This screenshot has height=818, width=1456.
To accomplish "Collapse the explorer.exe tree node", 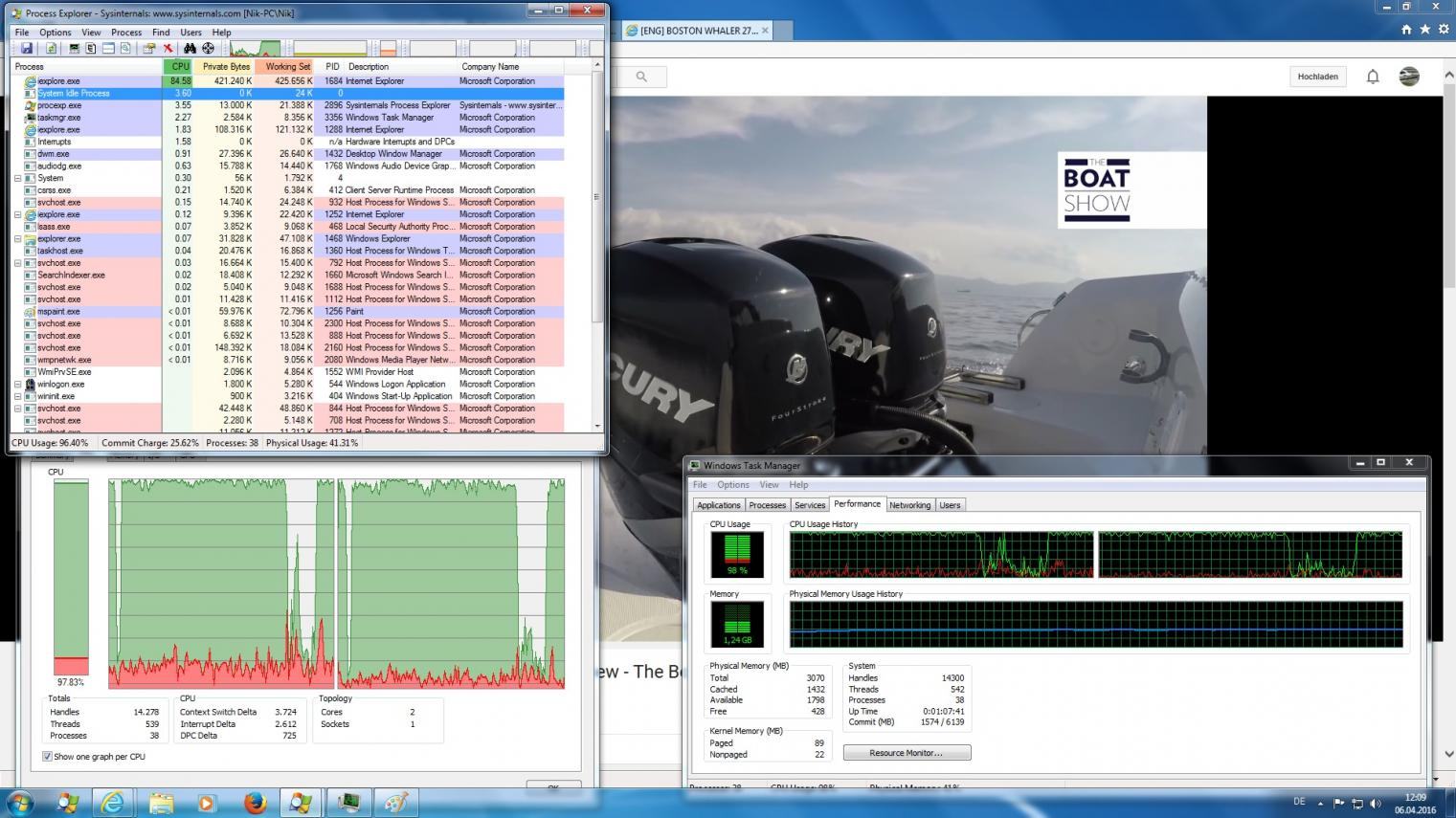I will pyautogui.click(x=18, y=238).
